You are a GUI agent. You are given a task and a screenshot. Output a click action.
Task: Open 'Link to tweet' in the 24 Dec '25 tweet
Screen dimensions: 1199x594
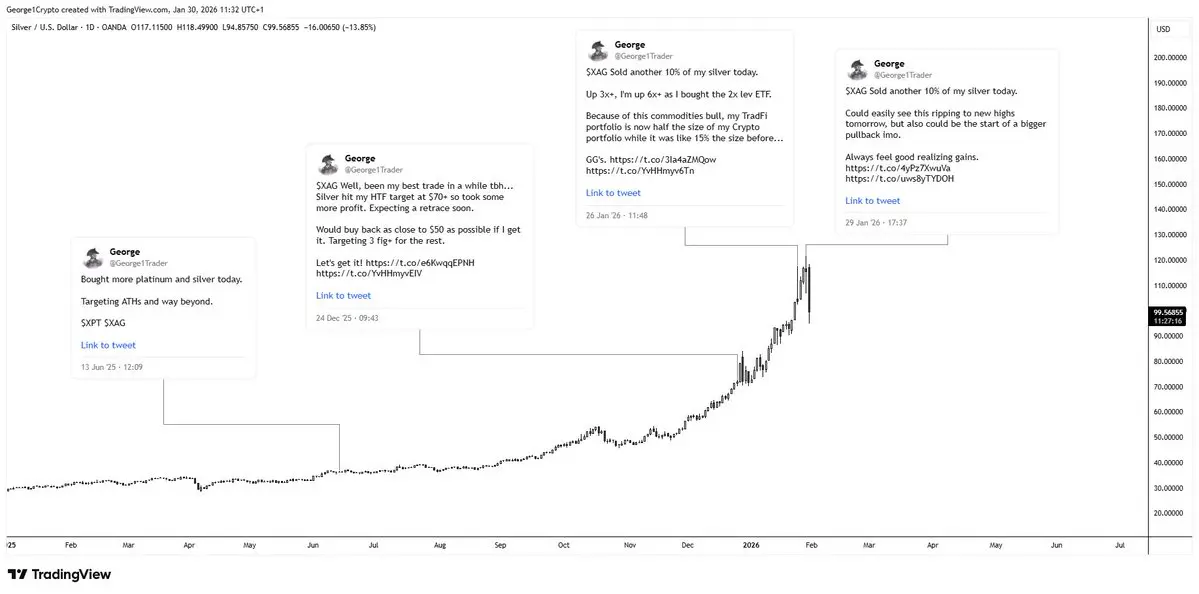pos(343,296)
